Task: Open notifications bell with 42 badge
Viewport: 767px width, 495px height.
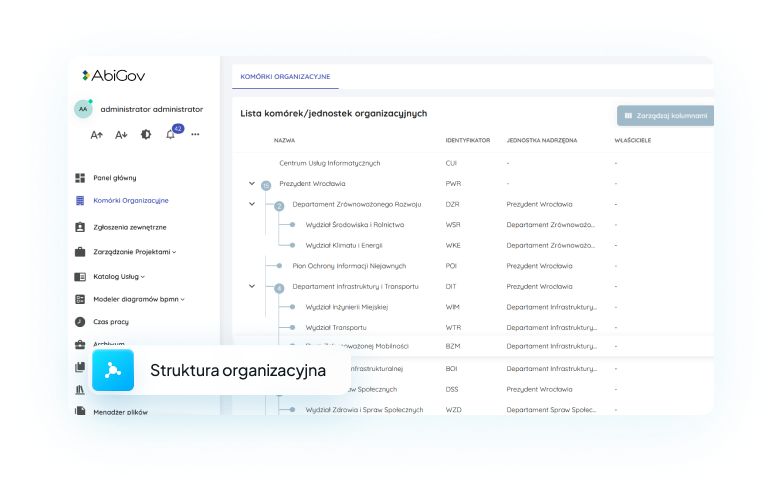Action: [170, 134]
